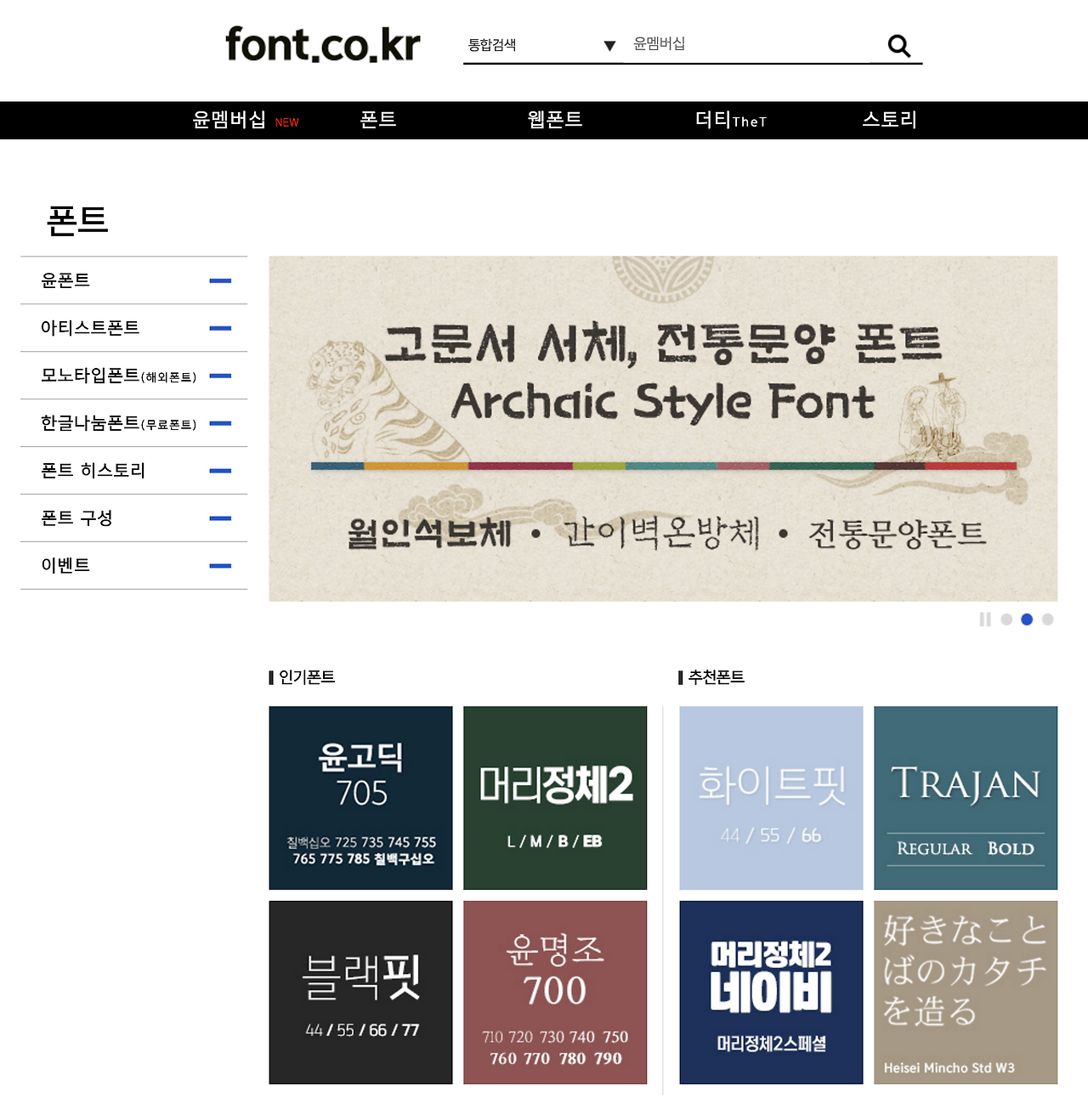Collapse the 한글나눔폰트 sidebar section
1088x1120 pixels.
tap(220, 423)
